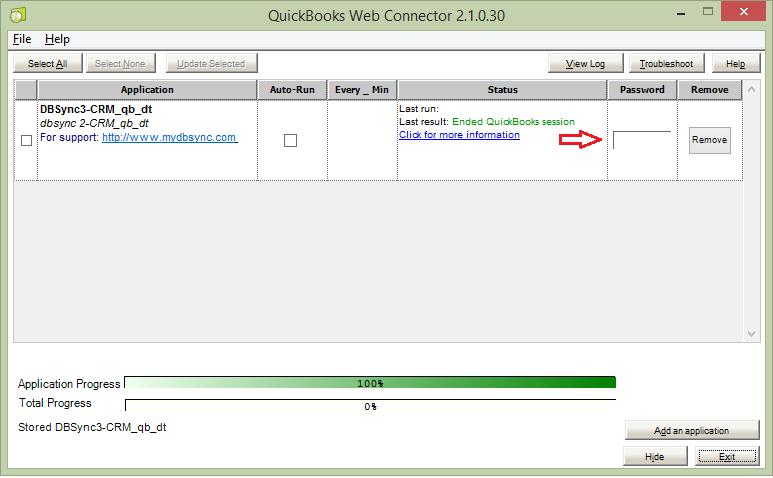Screen dimensions: 773x478
Task: Check the DBSync3-CRM_qb_dt application checkbox
Action: point(26,140)
